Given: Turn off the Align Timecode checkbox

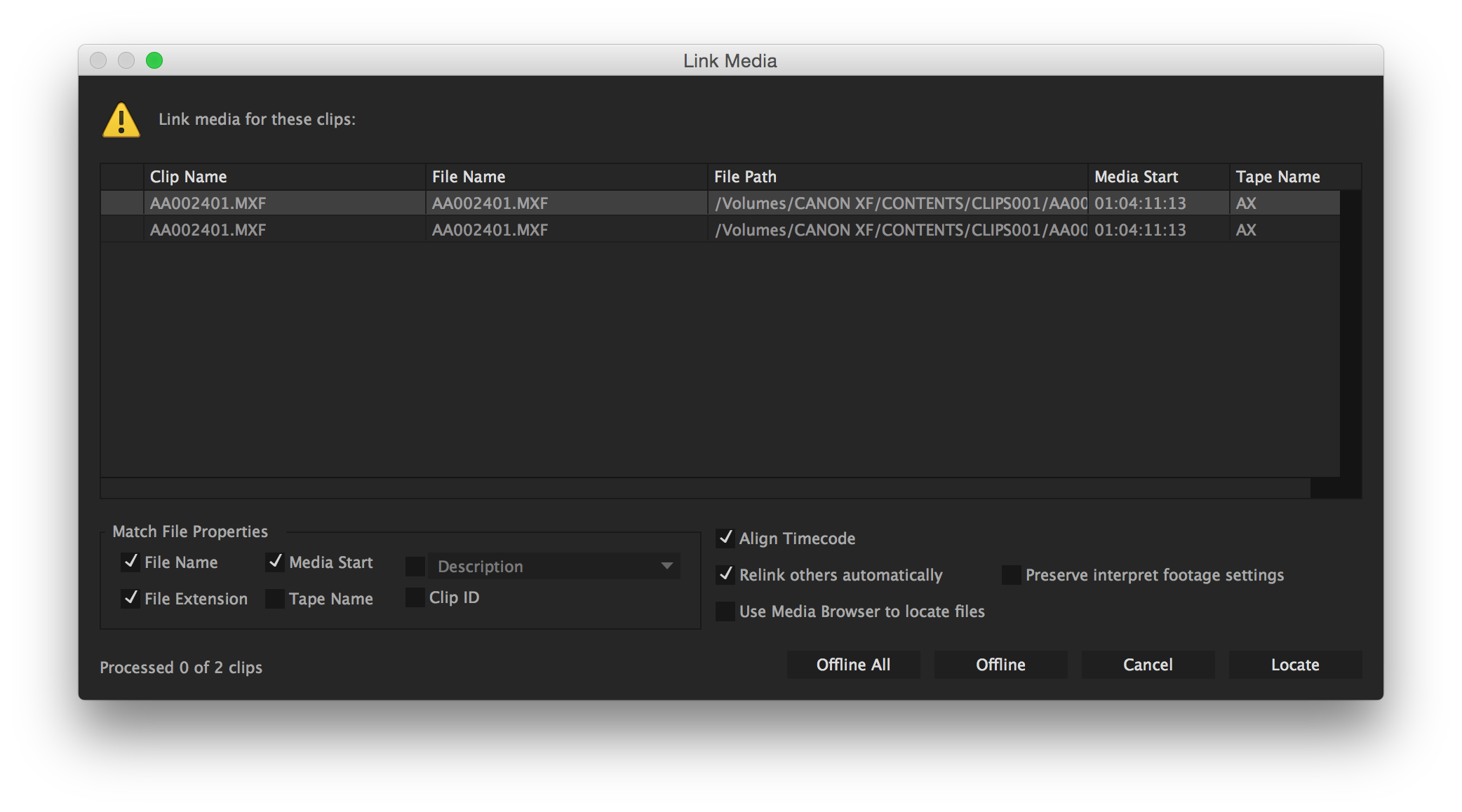Looking at the screenshot, I should 725,539.
